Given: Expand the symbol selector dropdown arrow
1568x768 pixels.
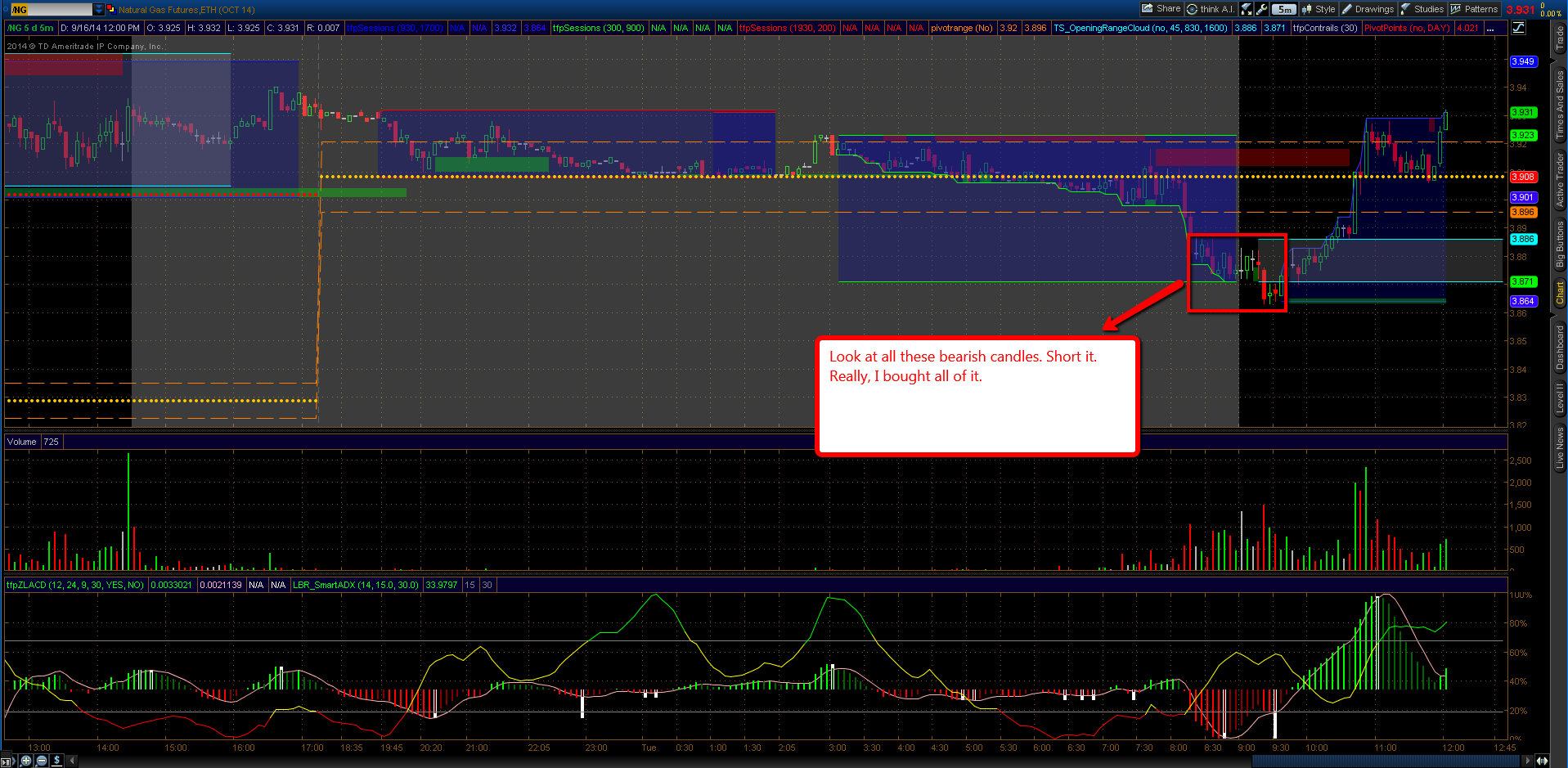Looking at the screenshot, I should (x=99, y=9).
